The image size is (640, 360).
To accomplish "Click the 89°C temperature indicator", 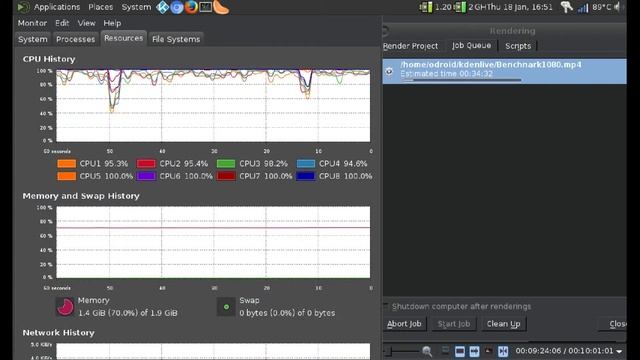I will pos(602,7).
